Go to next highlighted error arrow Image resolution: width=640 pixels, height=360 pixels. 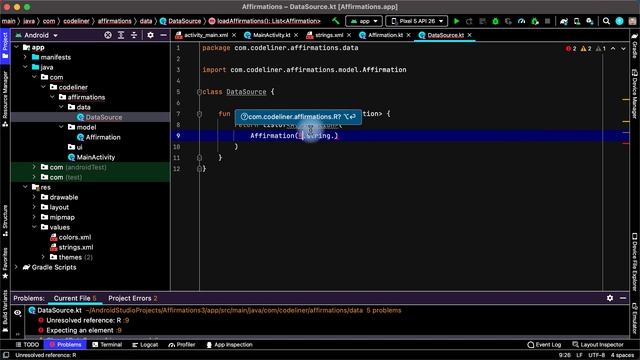coord(623,49)
